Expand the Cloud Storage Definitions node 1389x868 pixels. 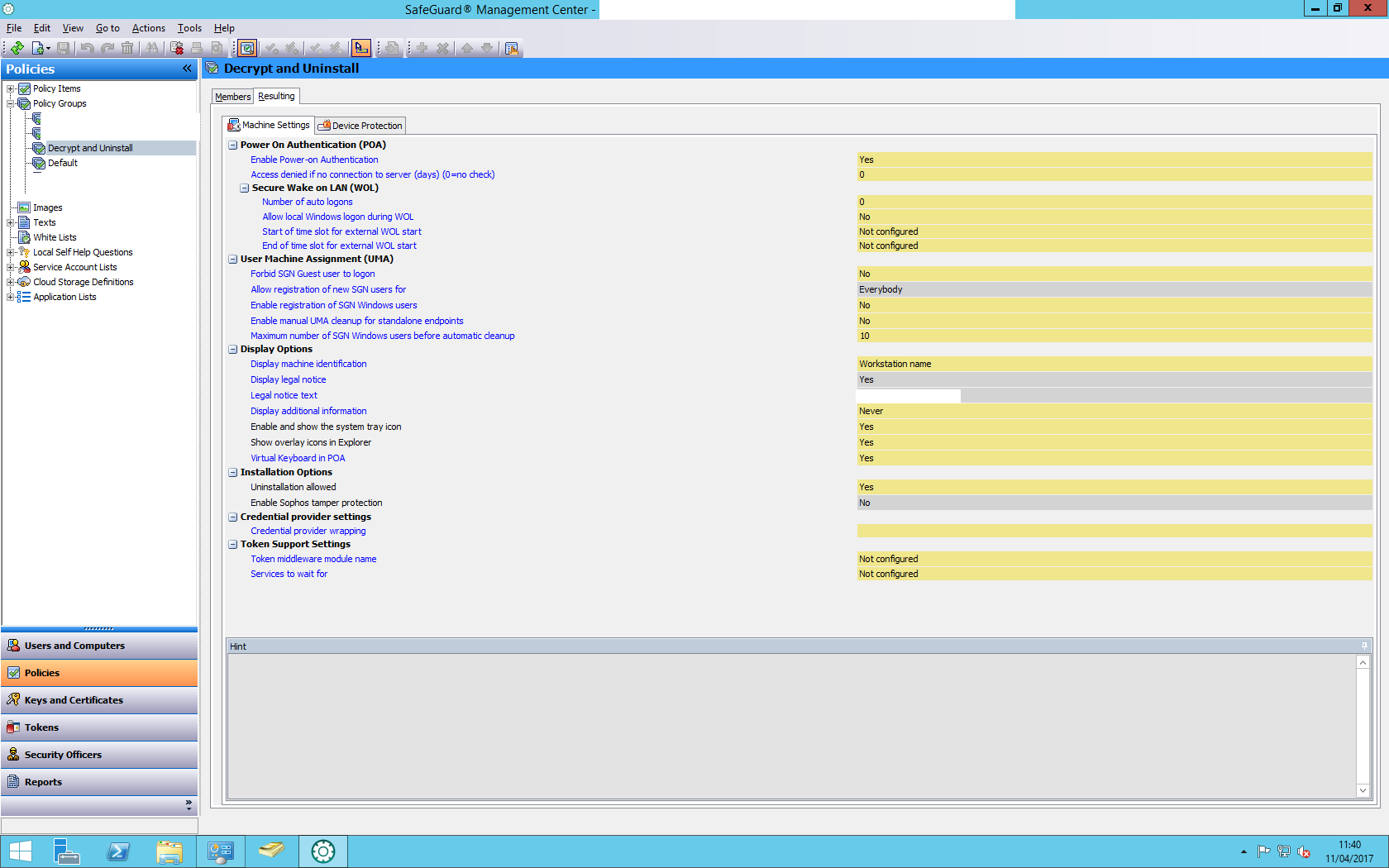(11, 282)
